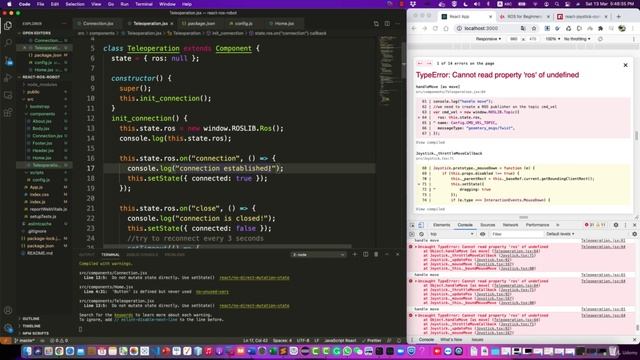The width and height of the screenshot is (640, 360).
Task: Split the terminal pane
Action: (365, 254)
